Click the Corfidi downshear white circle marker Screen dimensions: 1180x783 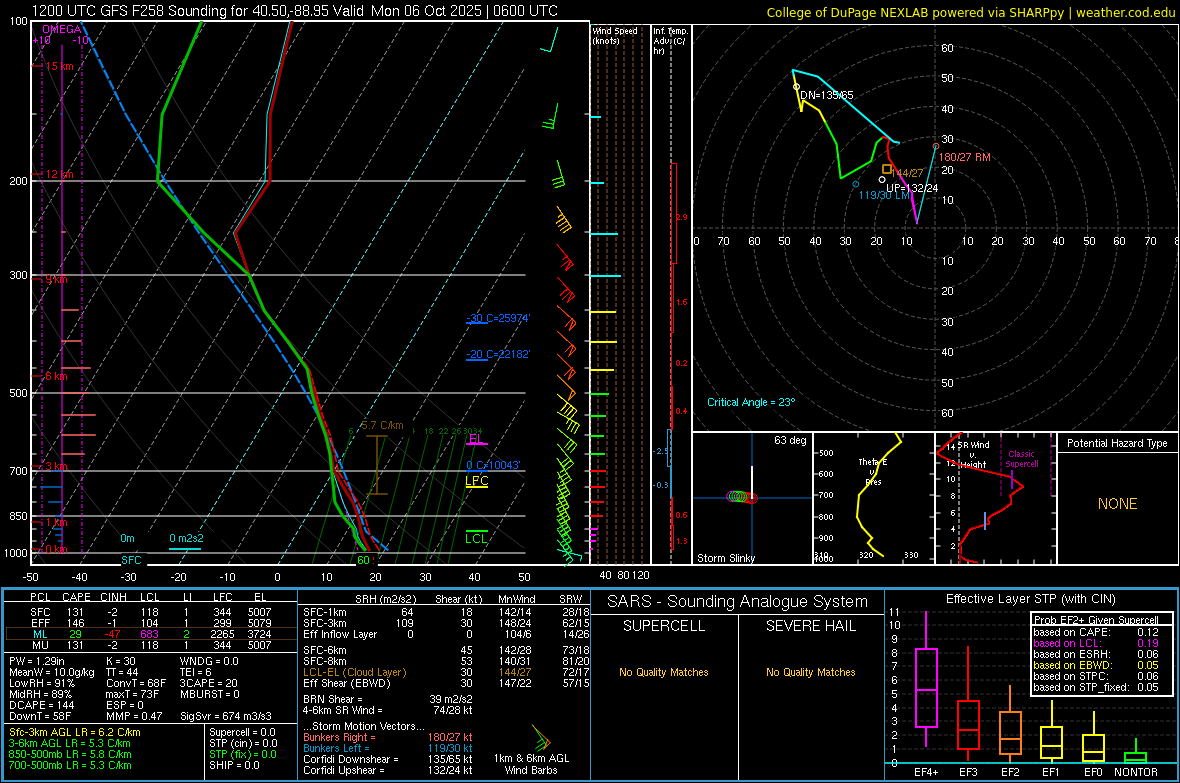tap(796, 87)
